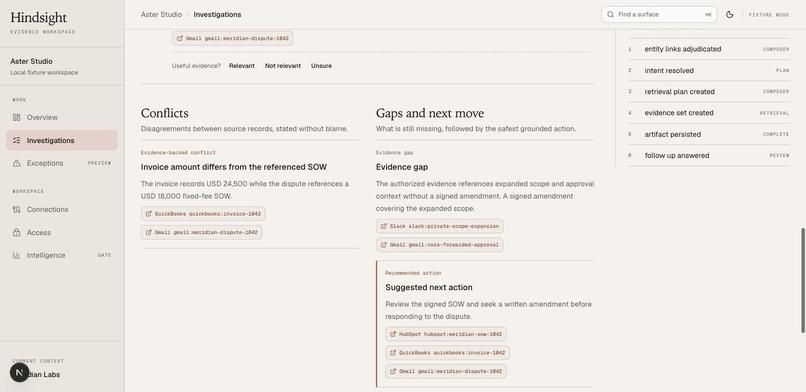The image size is (806, 392).
Task: Click the Conflicts section heading
Action: (164, 113)
